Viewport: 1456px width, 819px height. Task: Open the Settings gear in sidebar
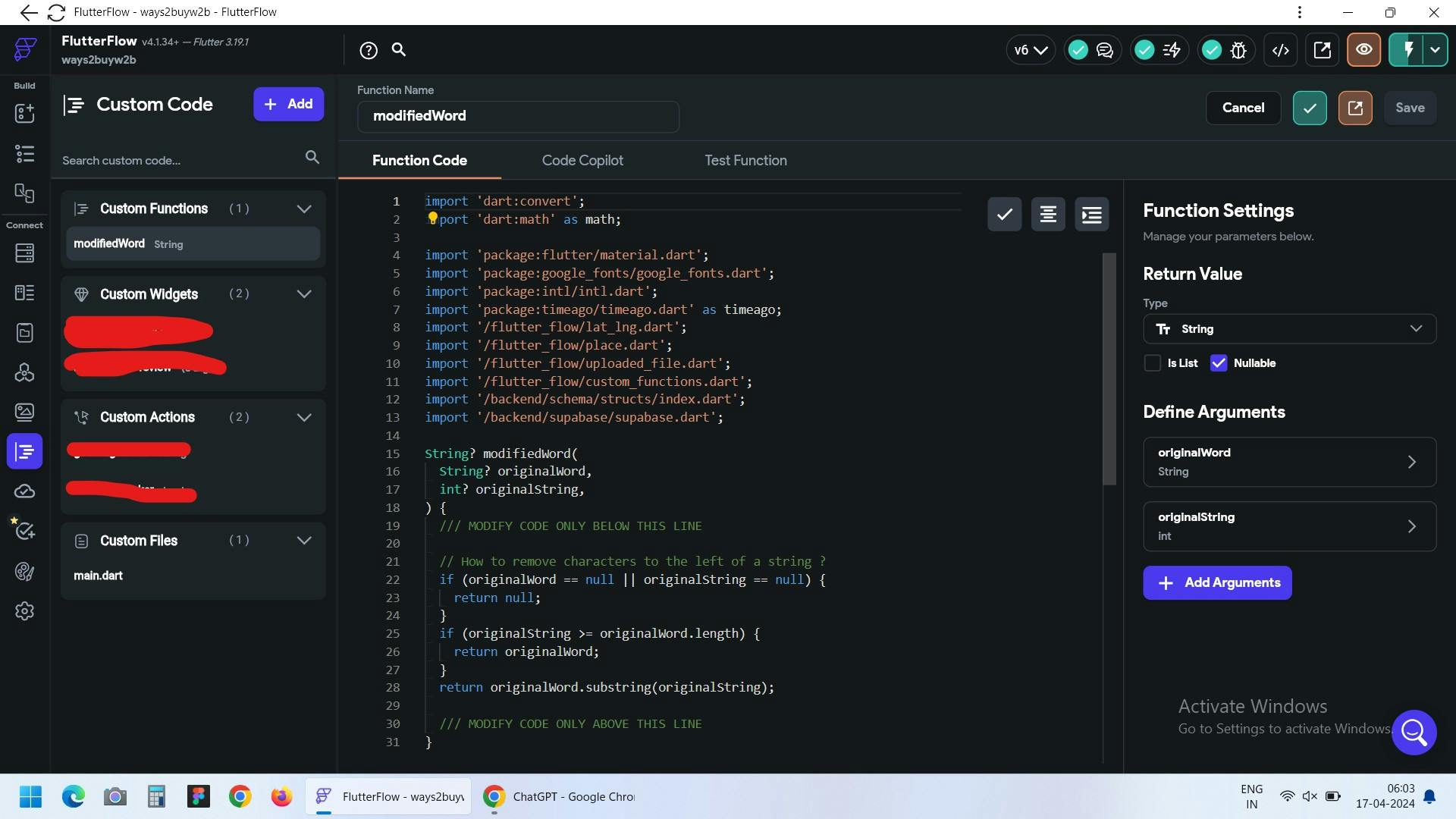[x=24, y=611]
